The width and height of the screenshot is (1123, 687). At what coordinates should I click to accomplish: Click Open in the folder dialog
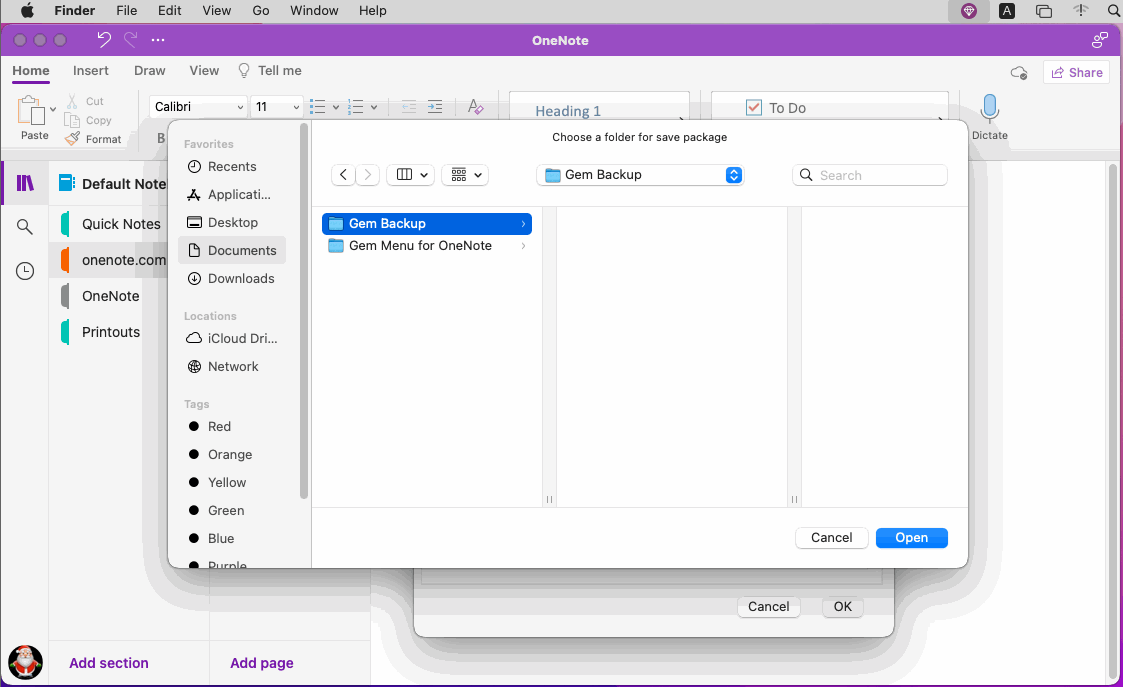912,537
